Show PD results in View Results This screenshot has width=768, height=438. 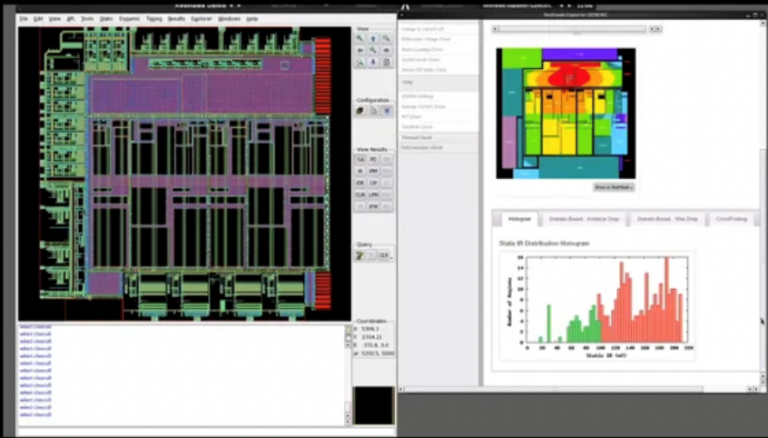click(x=373, y=159)
